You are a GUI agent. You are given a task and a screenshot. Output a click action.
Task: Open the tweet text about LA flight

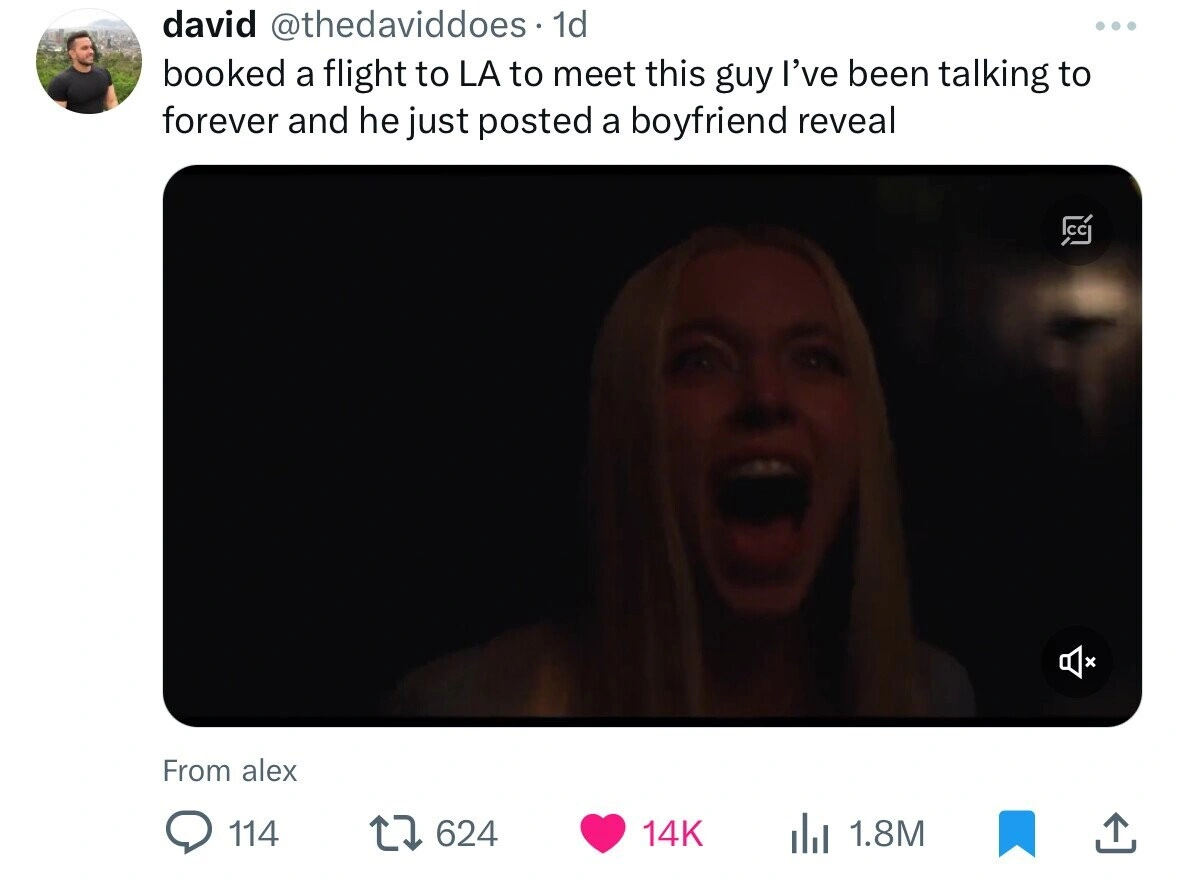coord(626,97)
